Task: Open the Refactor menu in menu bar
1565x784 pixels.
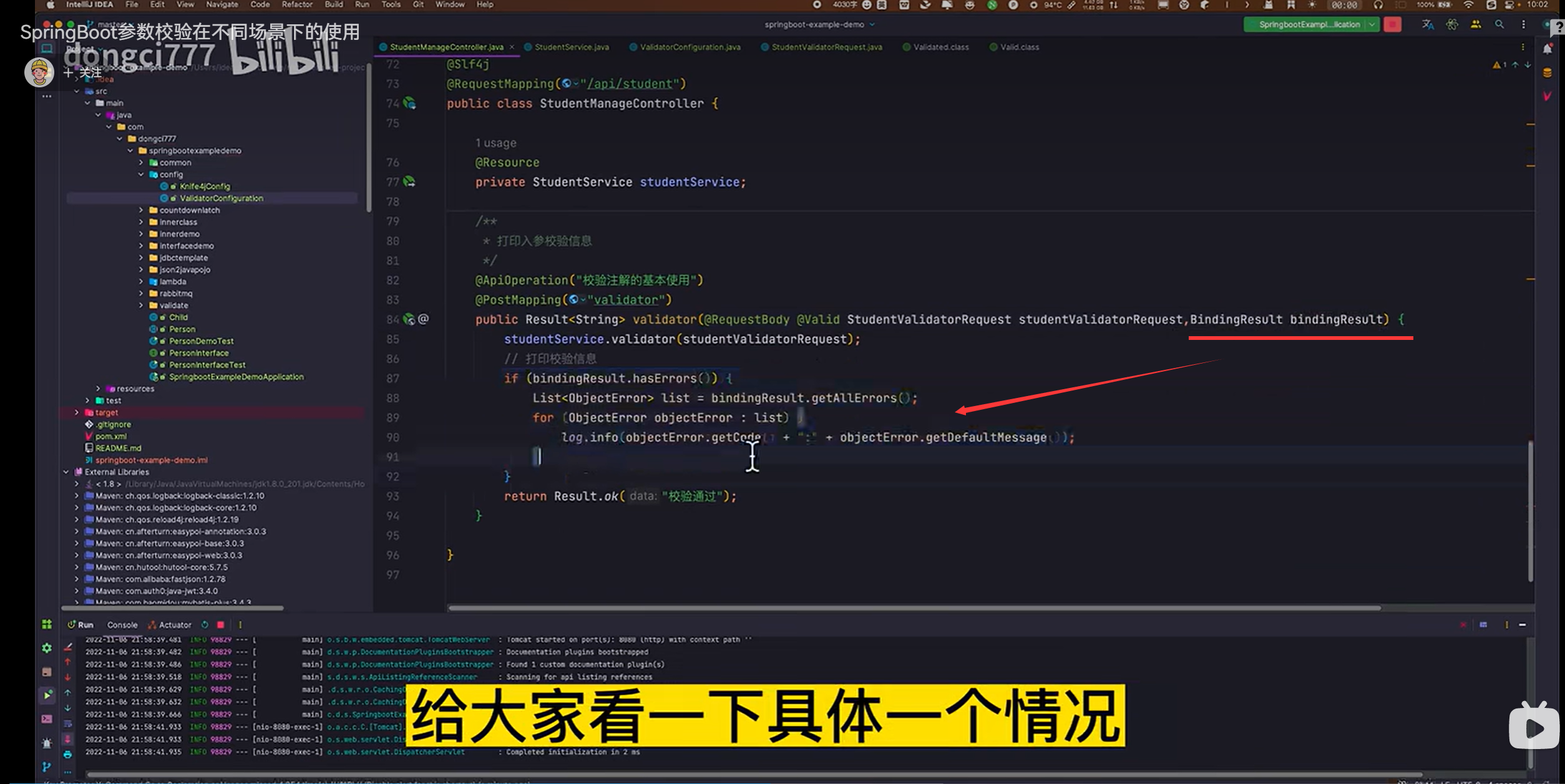Action: [x=296, y=4]
